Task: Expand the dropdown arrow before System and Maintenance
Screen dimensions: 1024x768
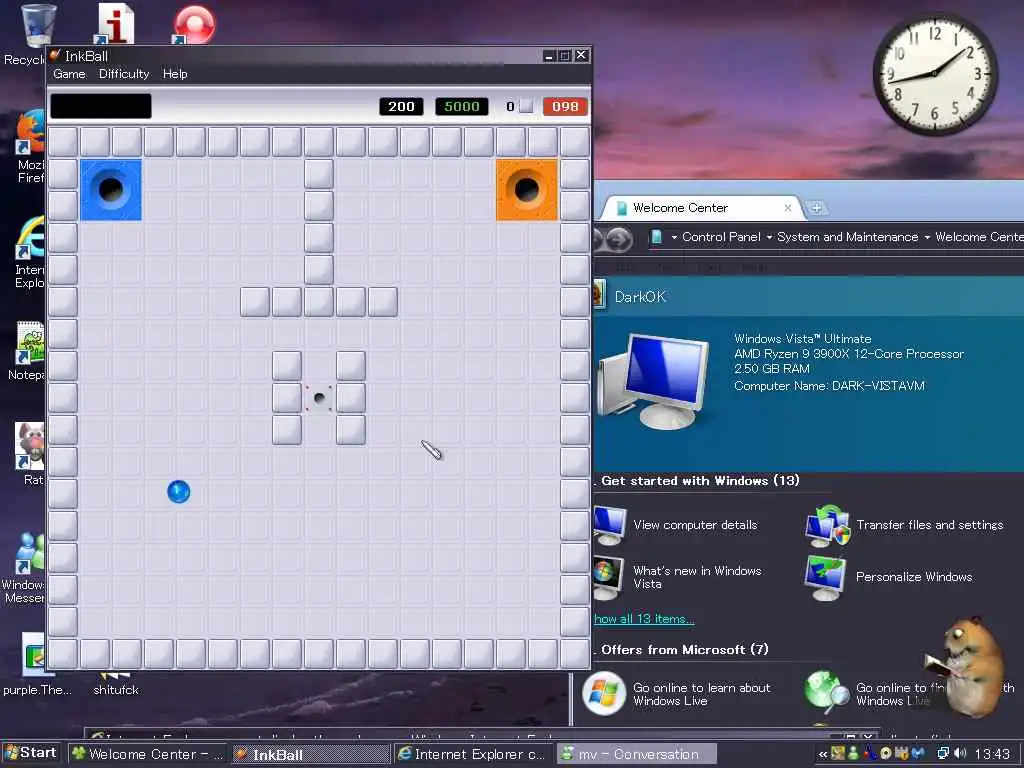Action: click(769, 237)
